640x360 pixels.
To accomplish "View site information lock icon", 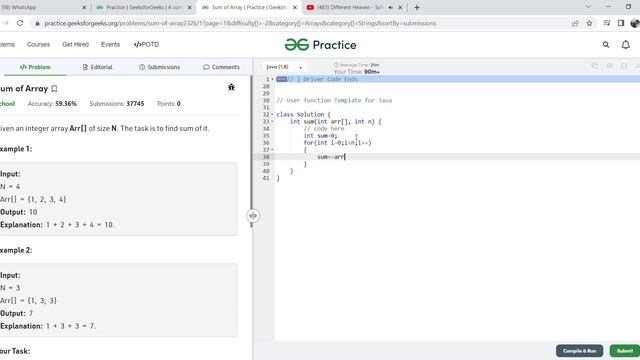I will click(x=37, y=23).
